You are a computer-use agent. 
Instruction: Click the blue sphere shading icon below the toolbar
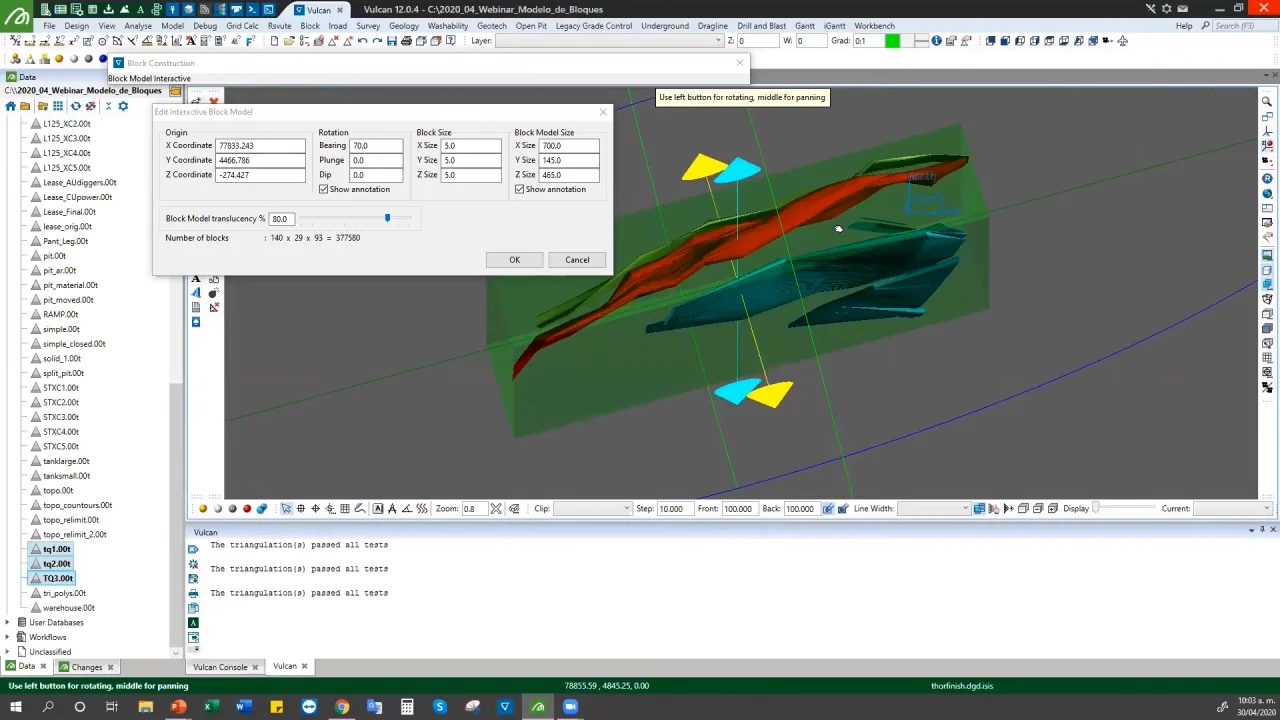[102, 59]
